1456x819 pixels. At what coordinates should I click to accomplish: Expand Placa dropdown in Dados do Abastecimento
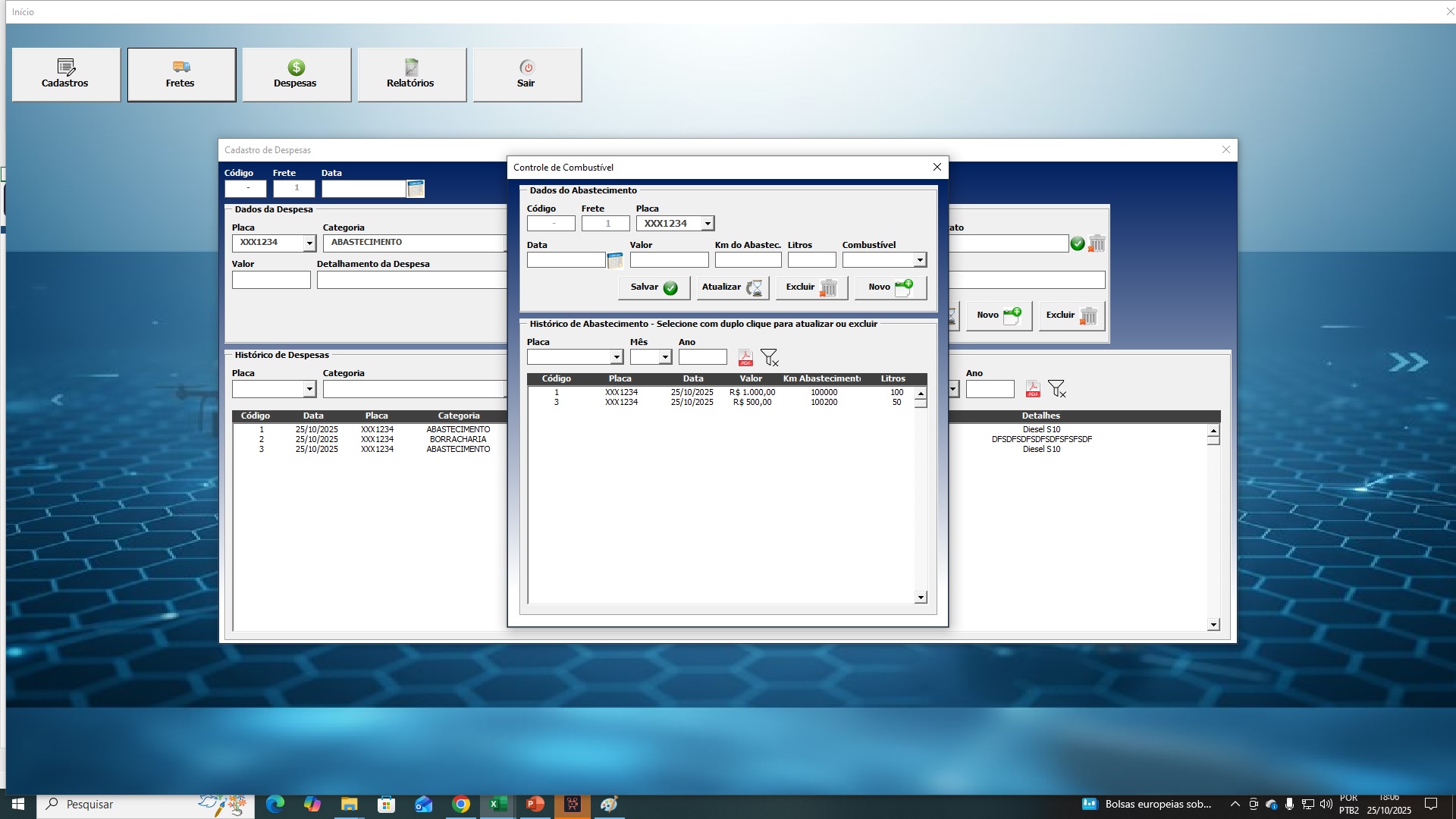[x=708, y=224]
